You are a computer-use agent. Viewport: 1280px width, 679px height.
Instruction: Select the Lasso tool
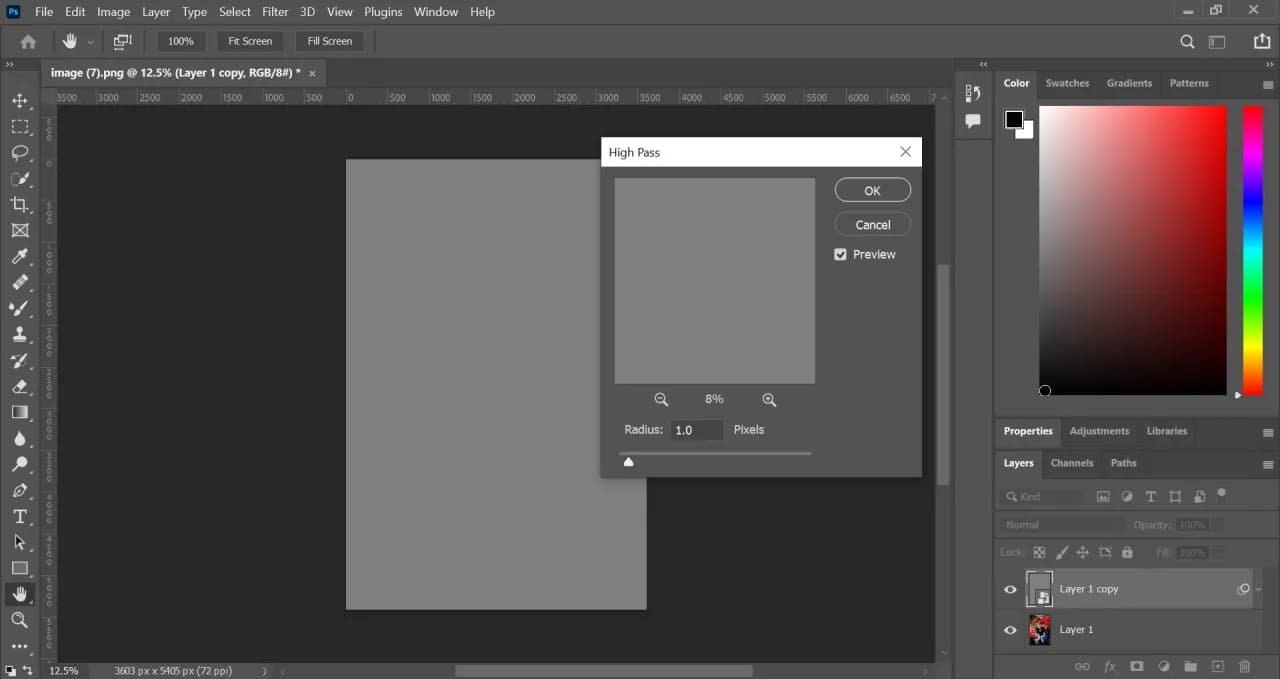[x=19, y=153]
